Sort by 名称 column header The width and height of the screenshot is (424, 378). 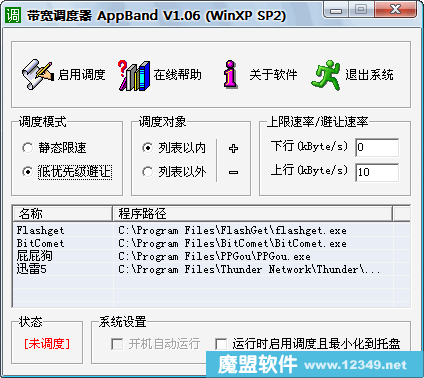[62, 213]
